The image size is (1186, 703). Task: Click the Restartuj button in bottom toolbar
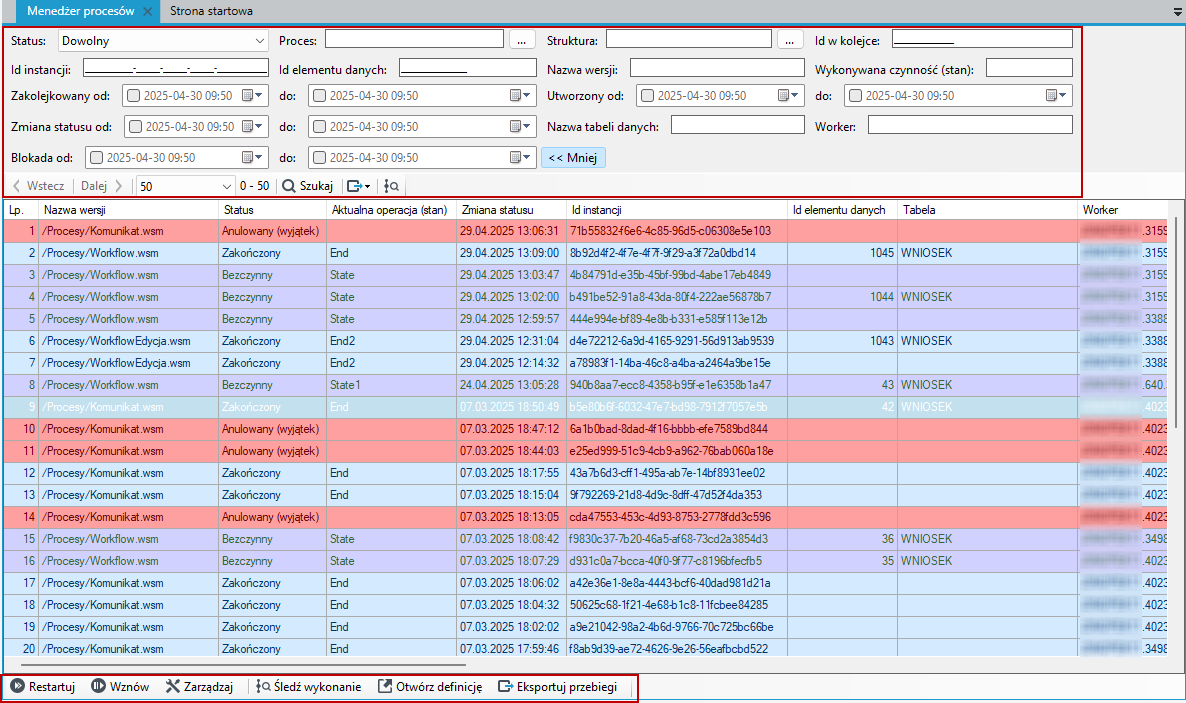coord(43,686)
